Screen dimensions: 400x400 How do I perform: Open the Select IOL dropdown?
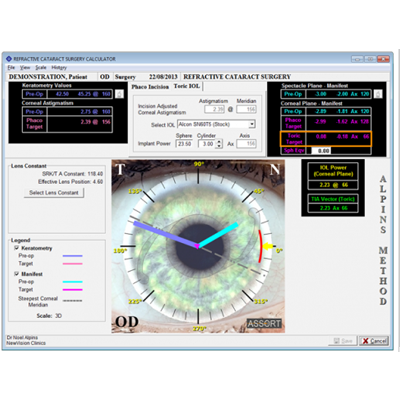252,124
